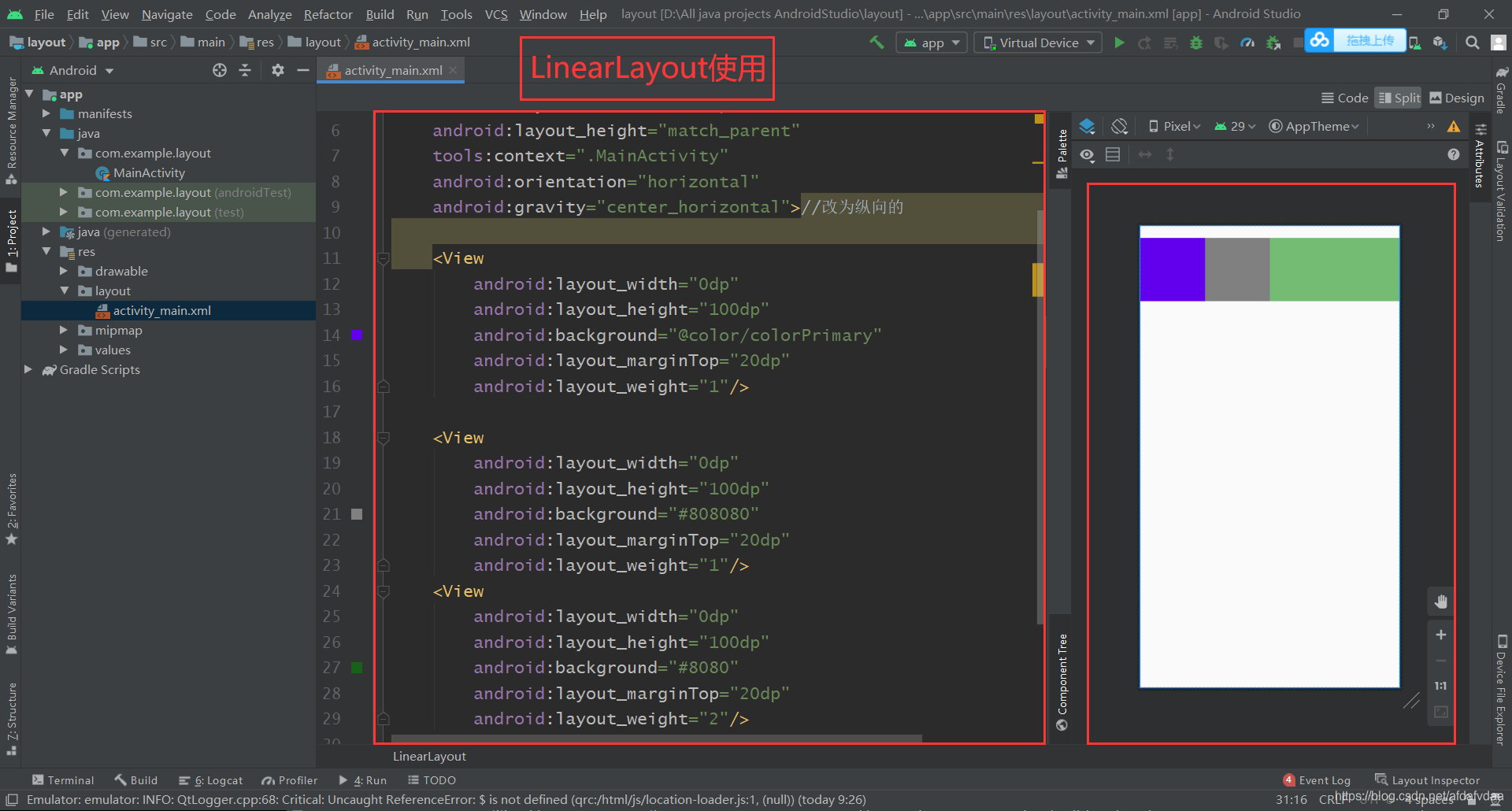Toggle the Attributes side panel
Image resolution: width=1512 pixels, height=811 pixels.
pos(1480,156)
